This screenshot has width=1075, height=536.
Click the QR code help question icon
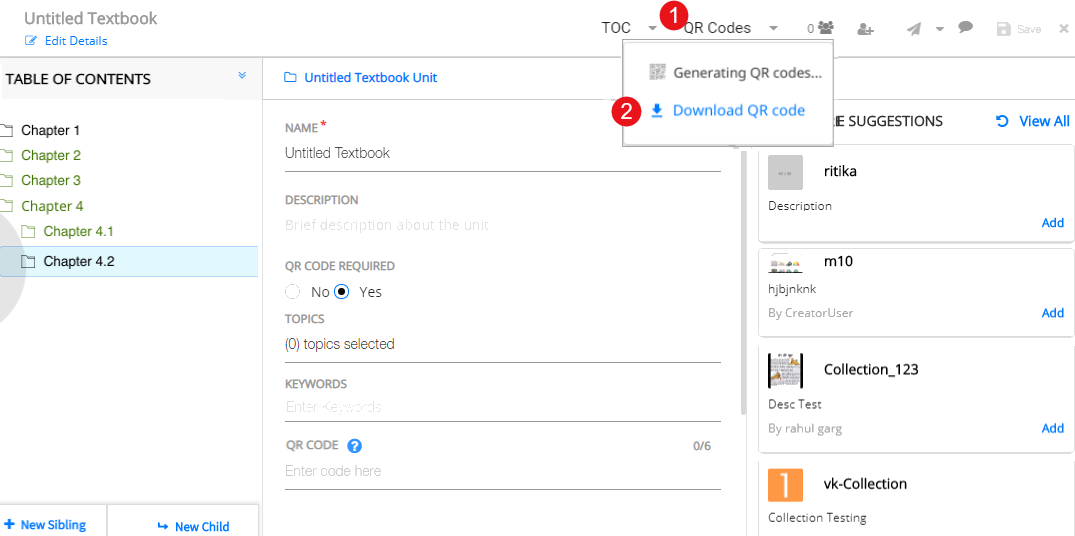tap(354, 446)
